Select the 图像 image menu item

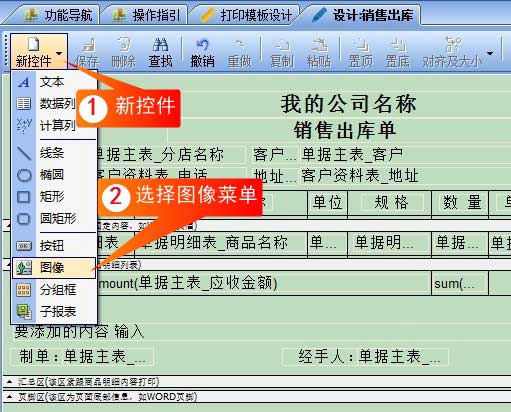(54, 268)
